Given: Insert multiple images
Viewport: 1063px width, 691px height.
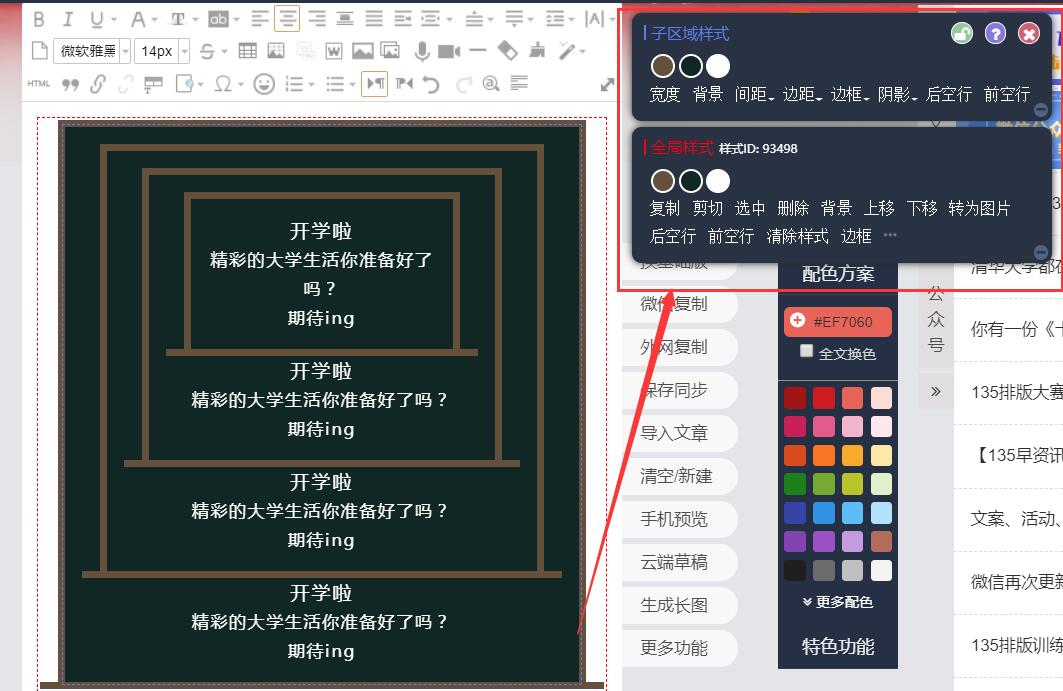Looking at the screenshot, I should 390,51.
